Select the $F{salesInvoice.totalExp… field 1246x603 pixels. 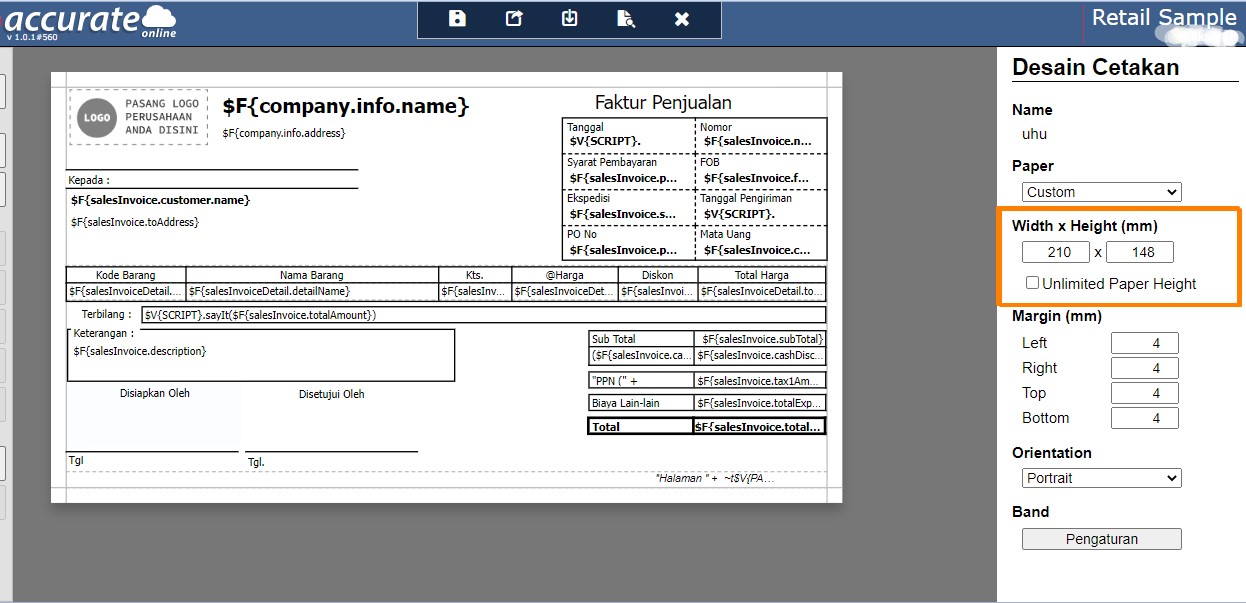760,403
